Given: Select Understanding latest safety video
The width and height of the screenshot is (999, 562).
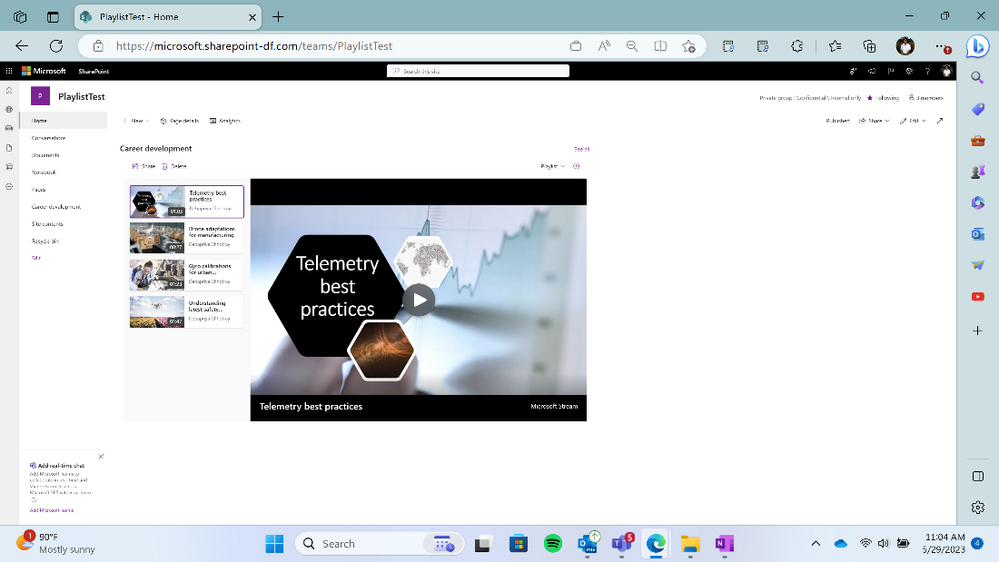Looking at the screenshot, I should [x=187, y=312].
